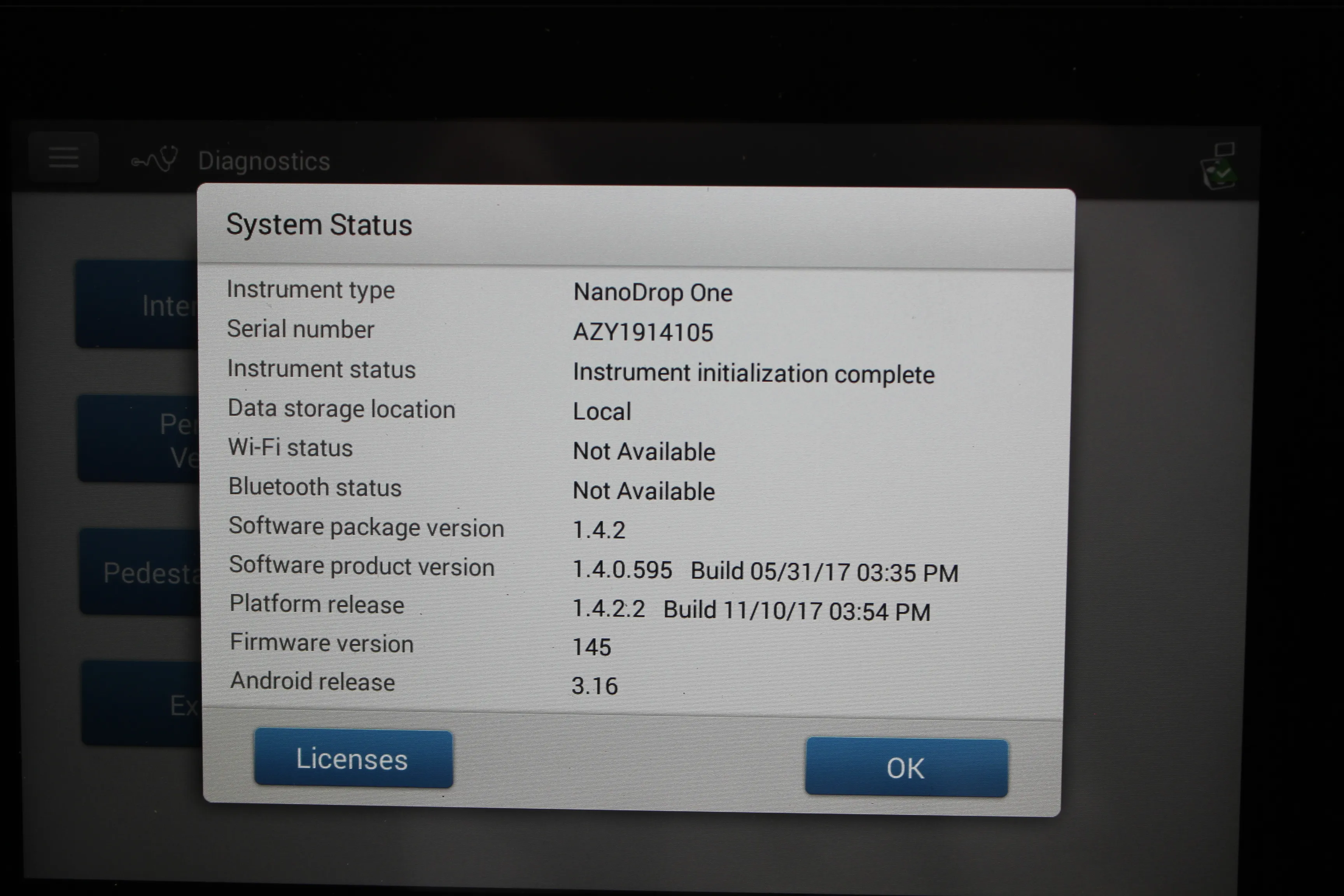The height and width of the screenshot is (896, 1344).
Task: Select Bluetooth status Not Available value
Action: pos(644,491)
